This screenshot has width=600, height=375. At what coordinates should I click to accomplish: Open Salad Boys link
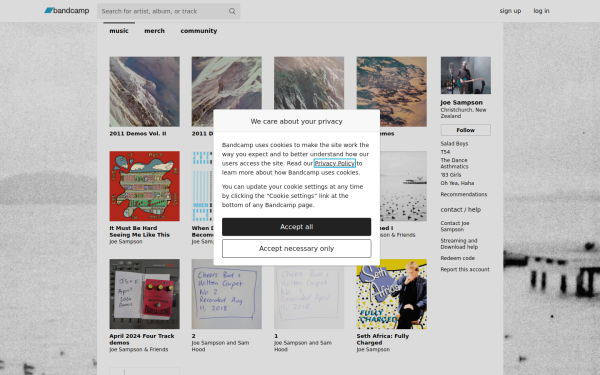click(x=454, y=143)
